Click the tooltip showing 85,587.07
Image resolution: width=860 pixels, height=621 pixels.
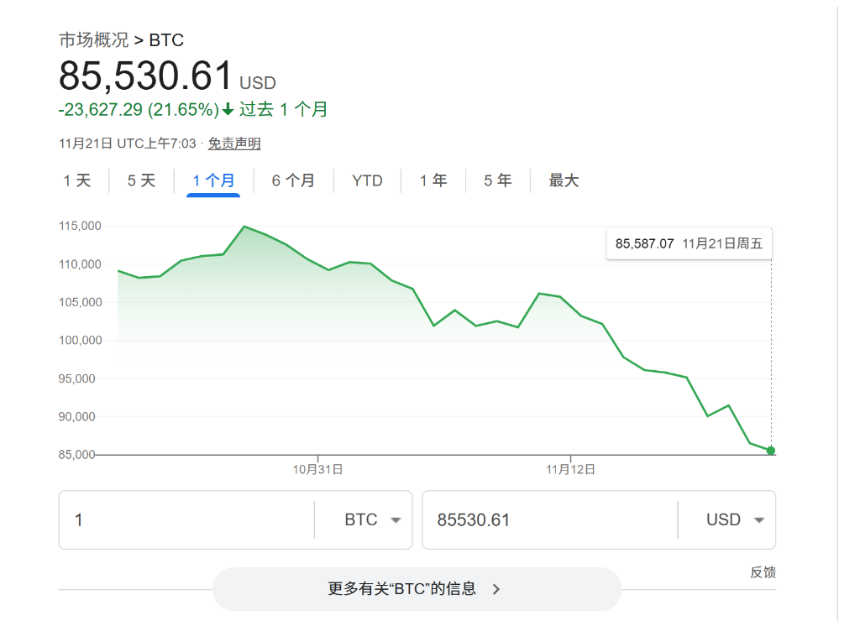(689, 243)
